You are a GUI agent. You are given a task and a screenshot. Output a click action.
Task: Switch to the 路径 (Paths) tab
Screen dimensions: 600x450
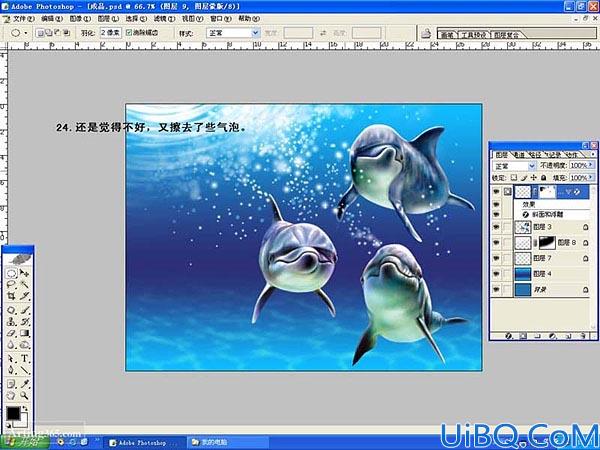click(535, 155)
